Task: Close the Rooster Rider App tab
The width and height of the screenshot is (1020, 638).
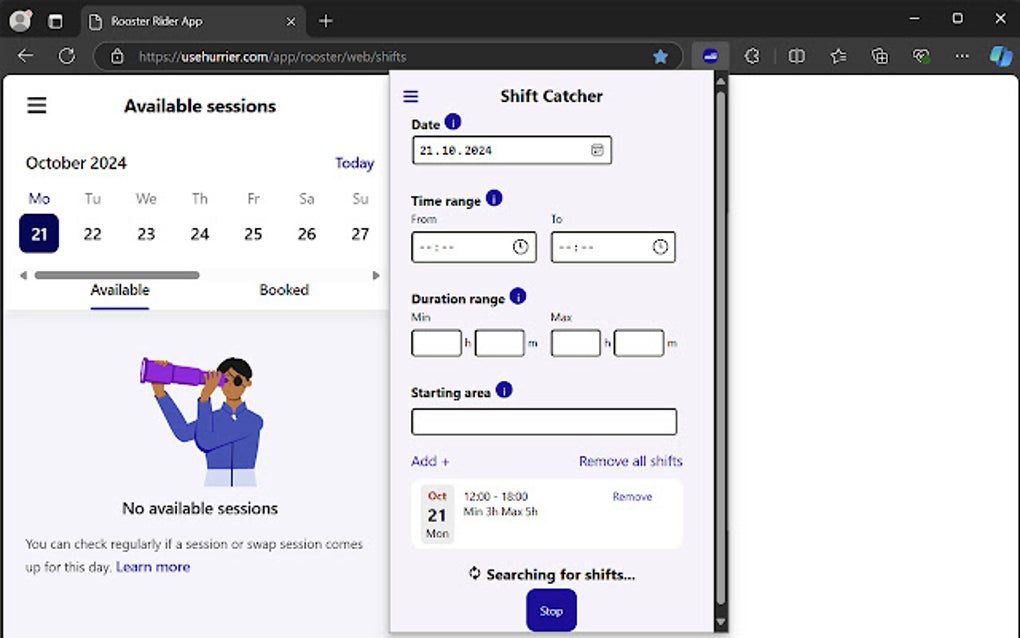Action: pyautogui.click(x=291, y=21)
